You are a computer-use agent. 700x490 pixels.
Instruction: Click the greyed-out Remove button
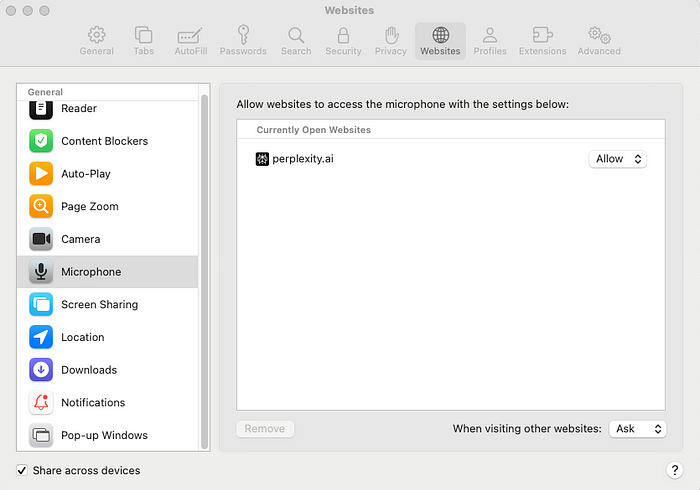pos(265,429)
